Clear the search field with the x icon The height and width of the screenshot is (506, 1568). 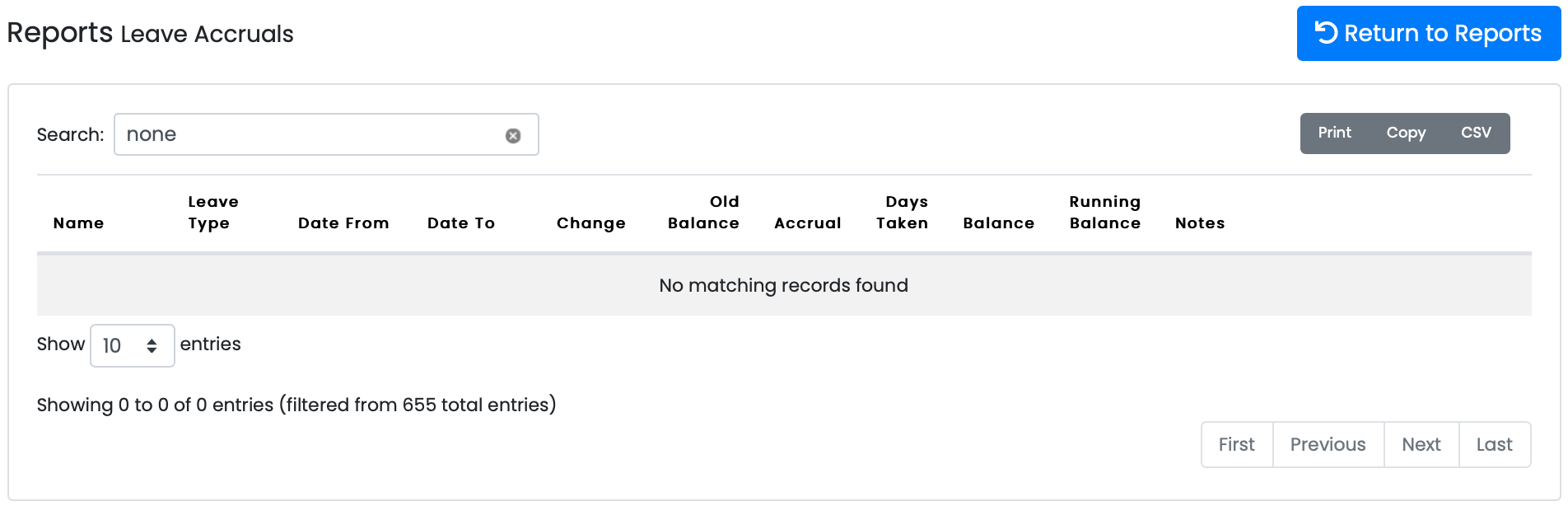click(x=513, y=136)
